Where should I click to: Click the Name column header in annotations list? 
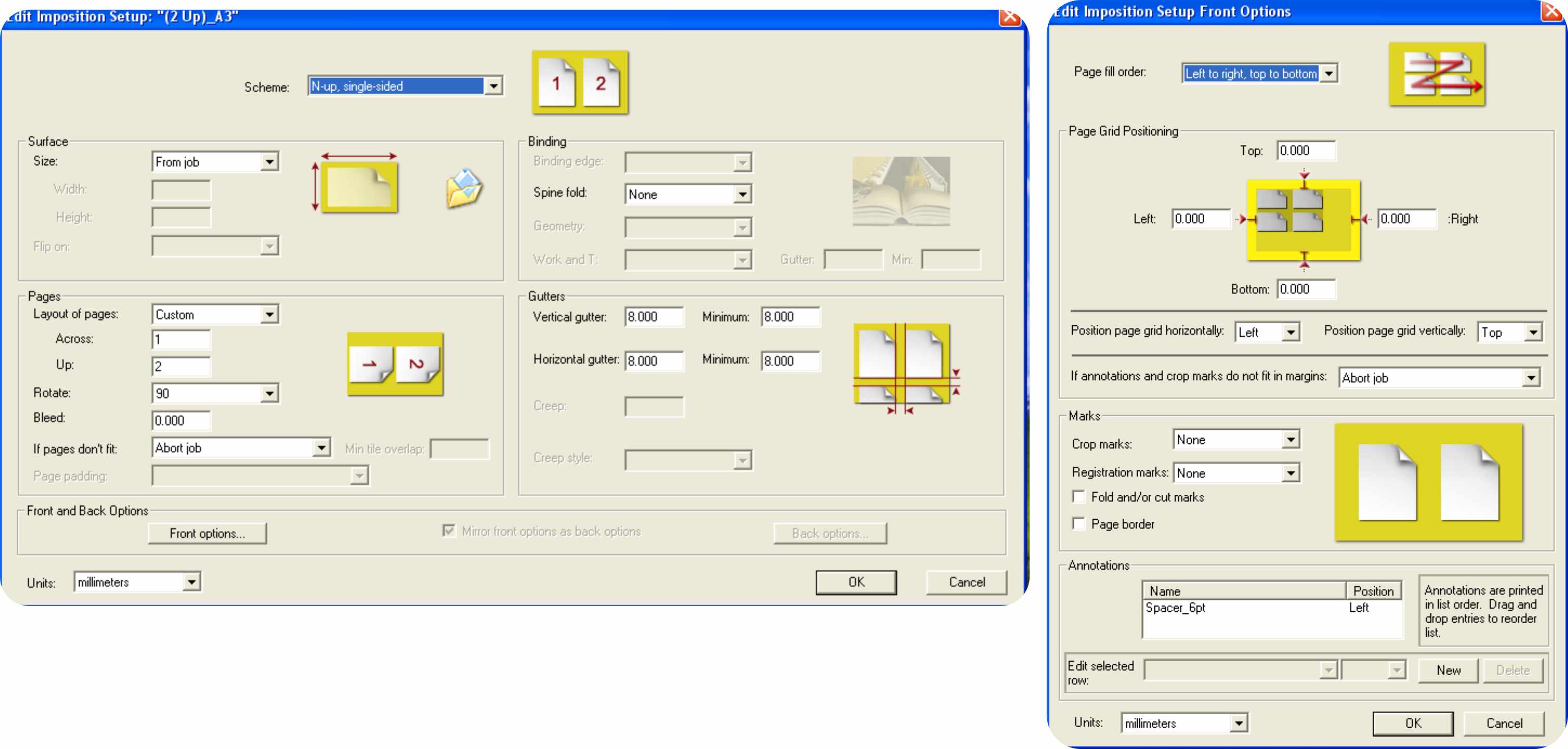(x=1244, y=590)
